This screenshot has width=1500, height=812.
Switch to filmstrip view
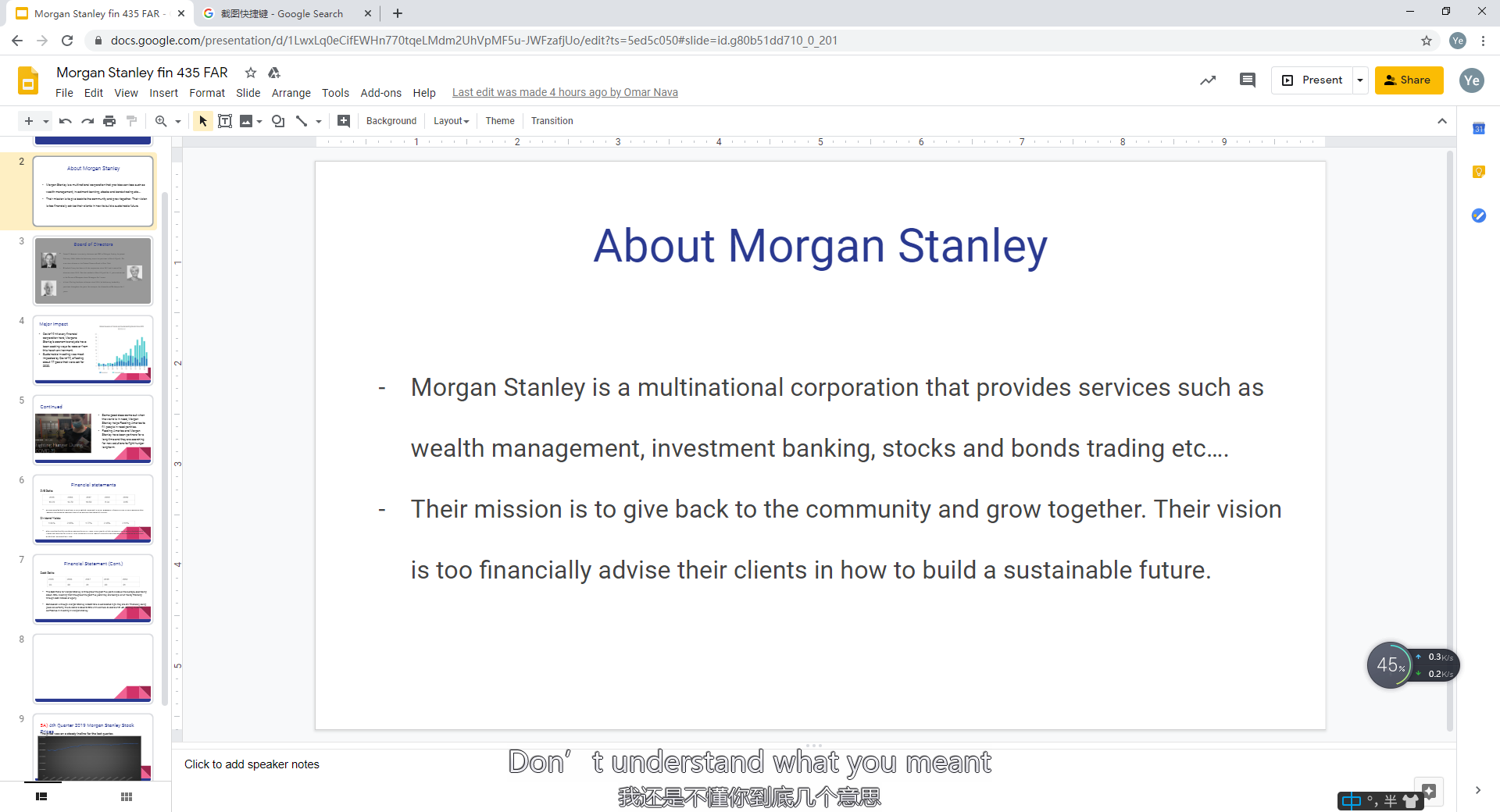41,796
